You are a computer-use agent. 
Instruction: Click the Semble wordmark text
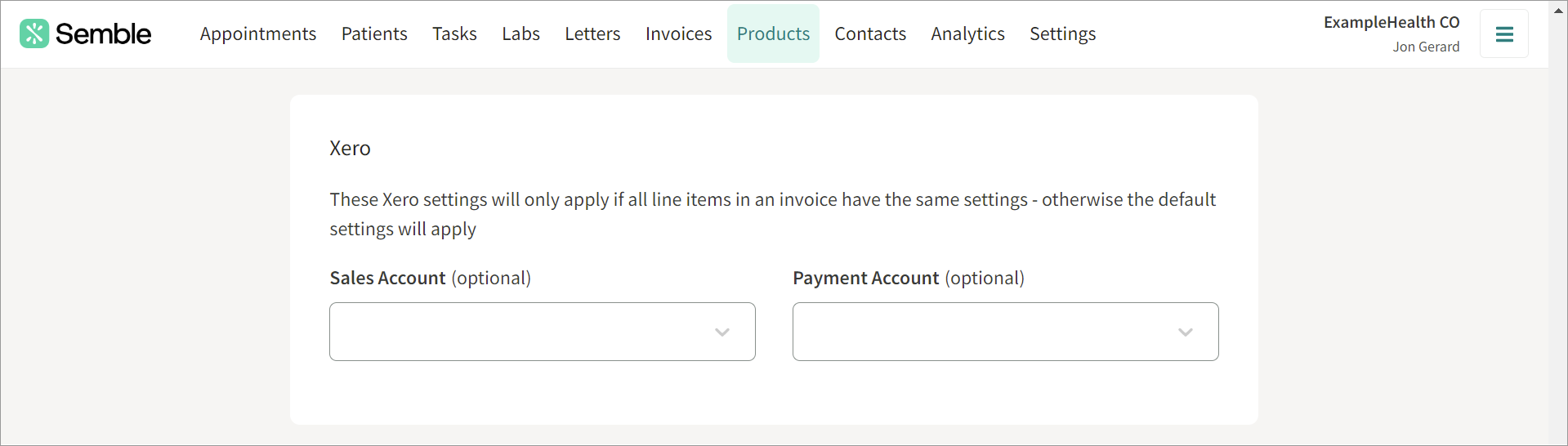tap(103, 33)
